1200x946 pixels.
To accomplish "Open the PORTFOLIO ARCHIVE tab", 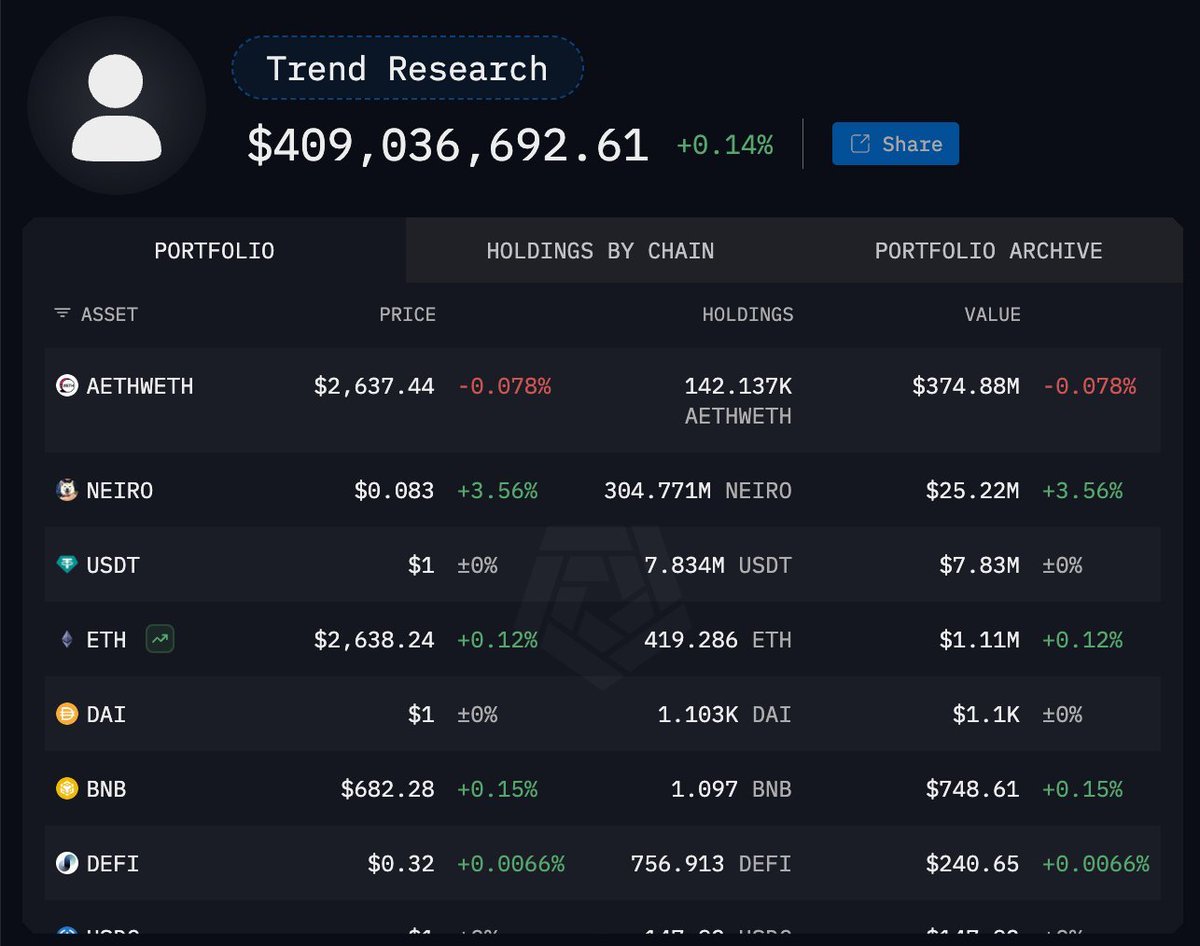I will coord(988,251).
